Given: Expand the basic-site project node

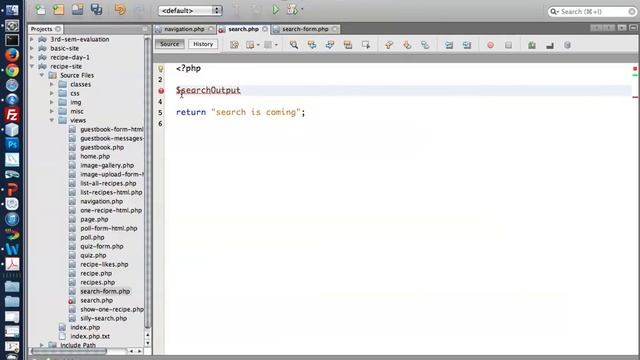Looking at the screenshot, I should (32, 48).
